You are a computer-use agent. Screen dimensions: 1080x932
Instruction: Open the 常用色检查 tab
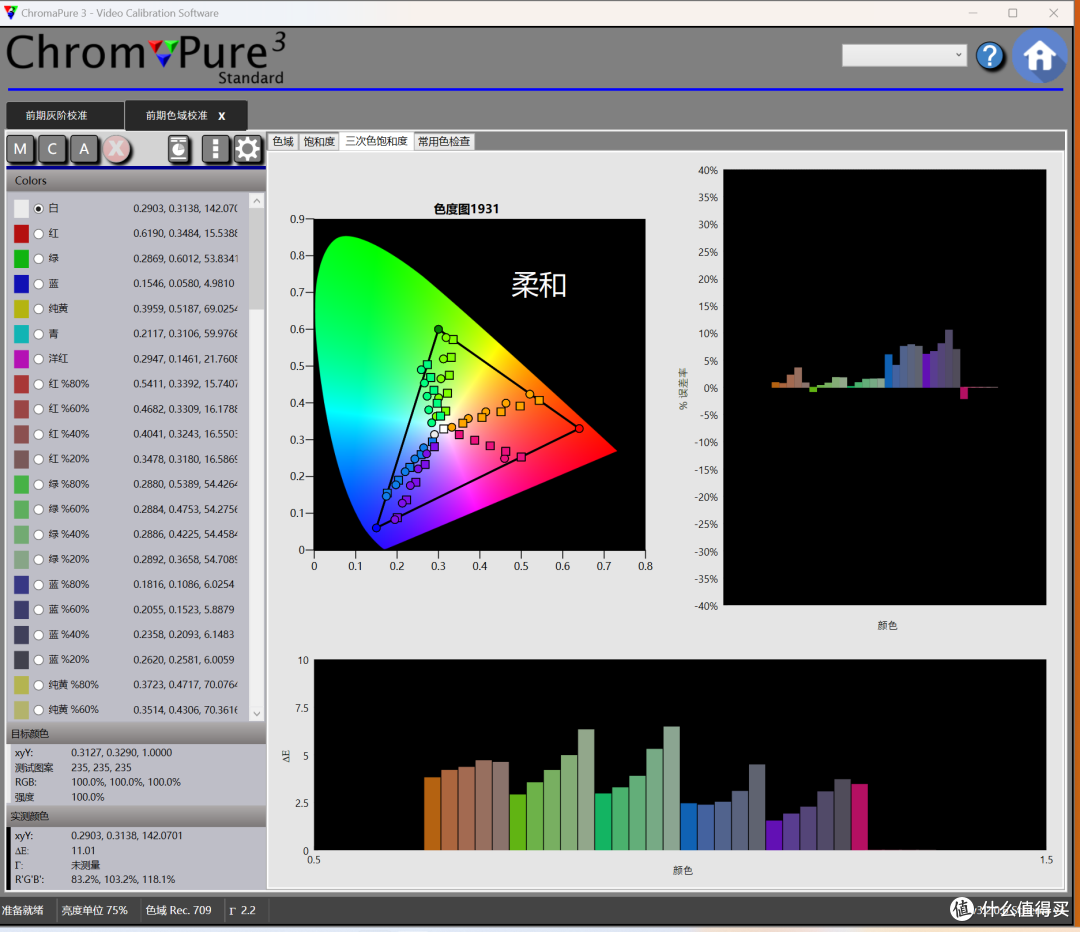pyautogui.click(x=444, y=141)
